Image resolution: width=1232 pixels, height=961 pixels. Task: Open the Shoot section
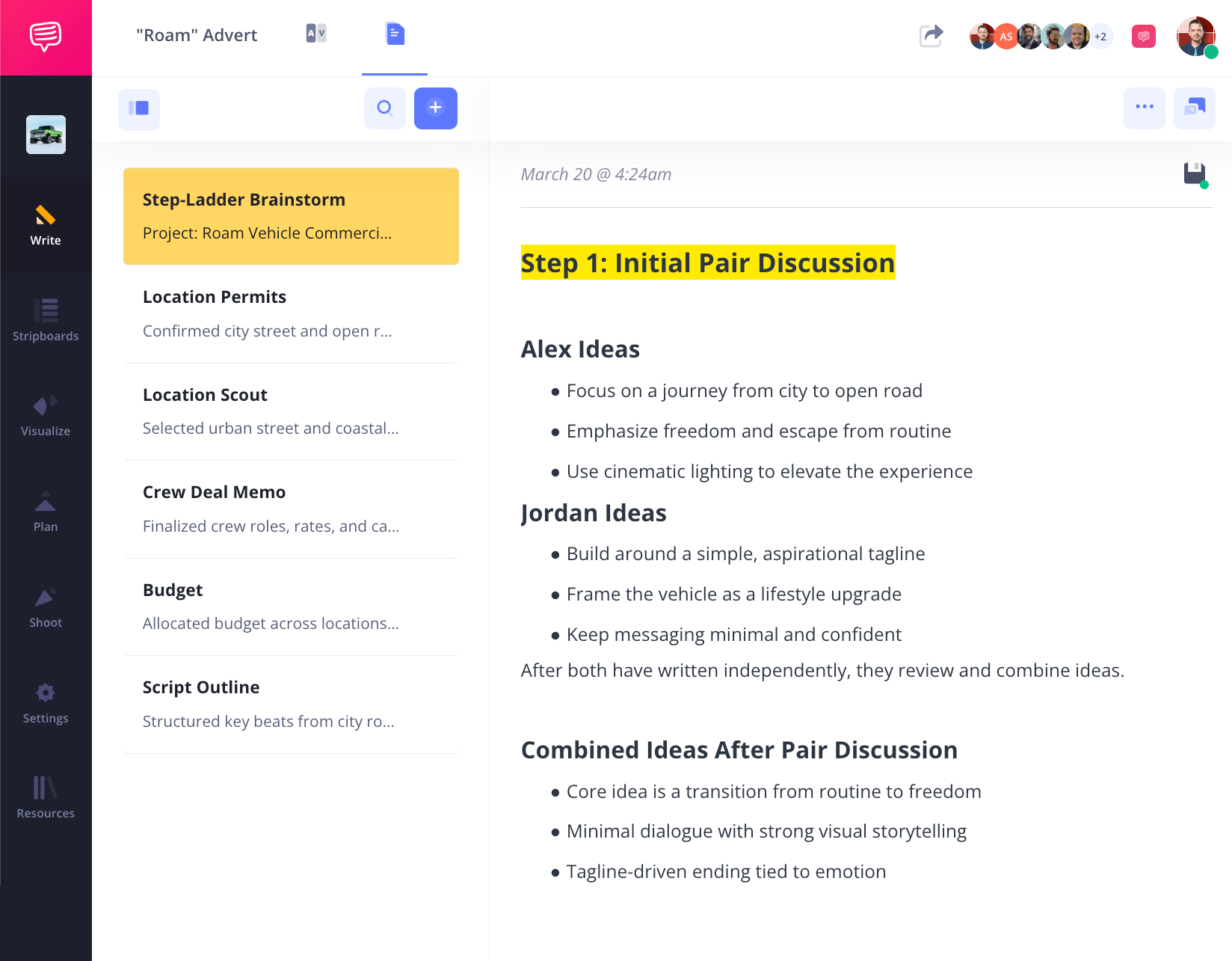[x=46, y=607]
